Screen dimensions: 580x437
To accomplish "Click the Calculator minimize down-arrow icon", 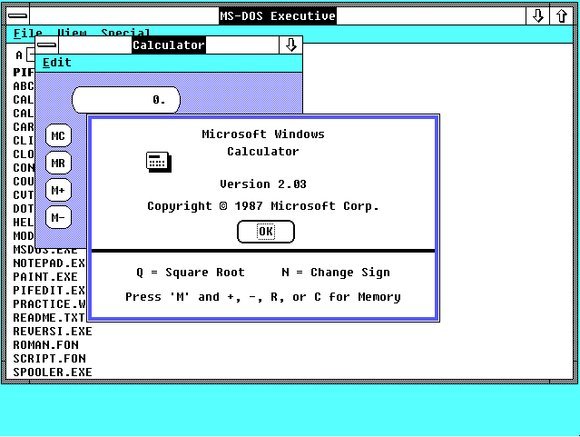I will pos(291,45).
